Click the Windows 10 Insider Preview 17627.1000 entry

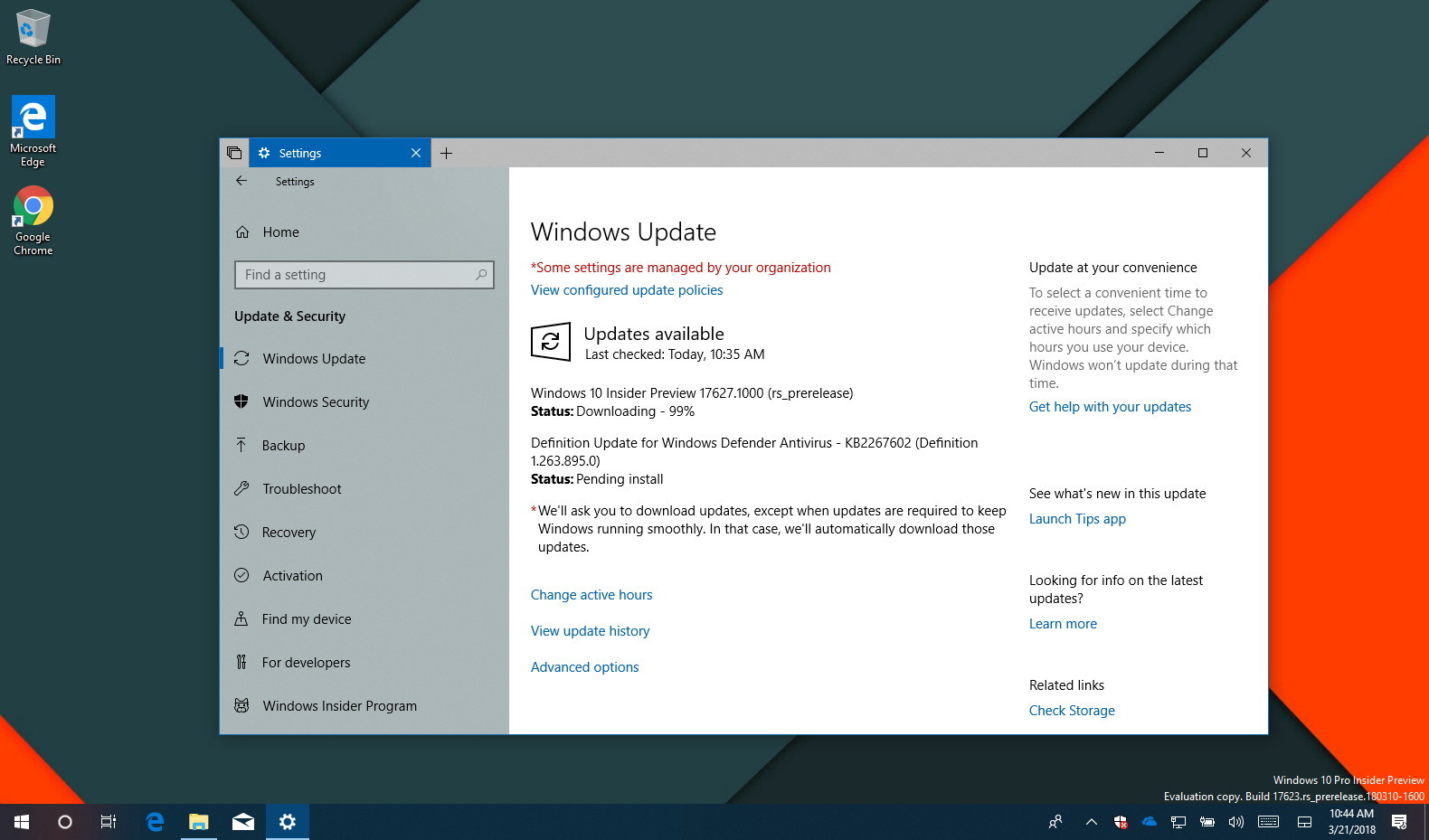click(692, 393)
